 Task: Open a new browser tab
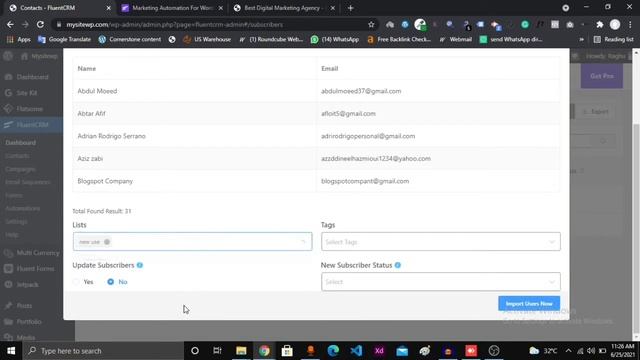click(x=351, y=8)
